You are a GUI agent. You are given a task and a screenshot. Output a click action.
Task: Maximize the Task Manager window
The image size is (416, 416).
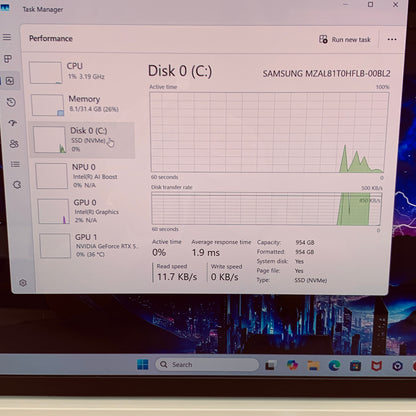pos(370,5)
